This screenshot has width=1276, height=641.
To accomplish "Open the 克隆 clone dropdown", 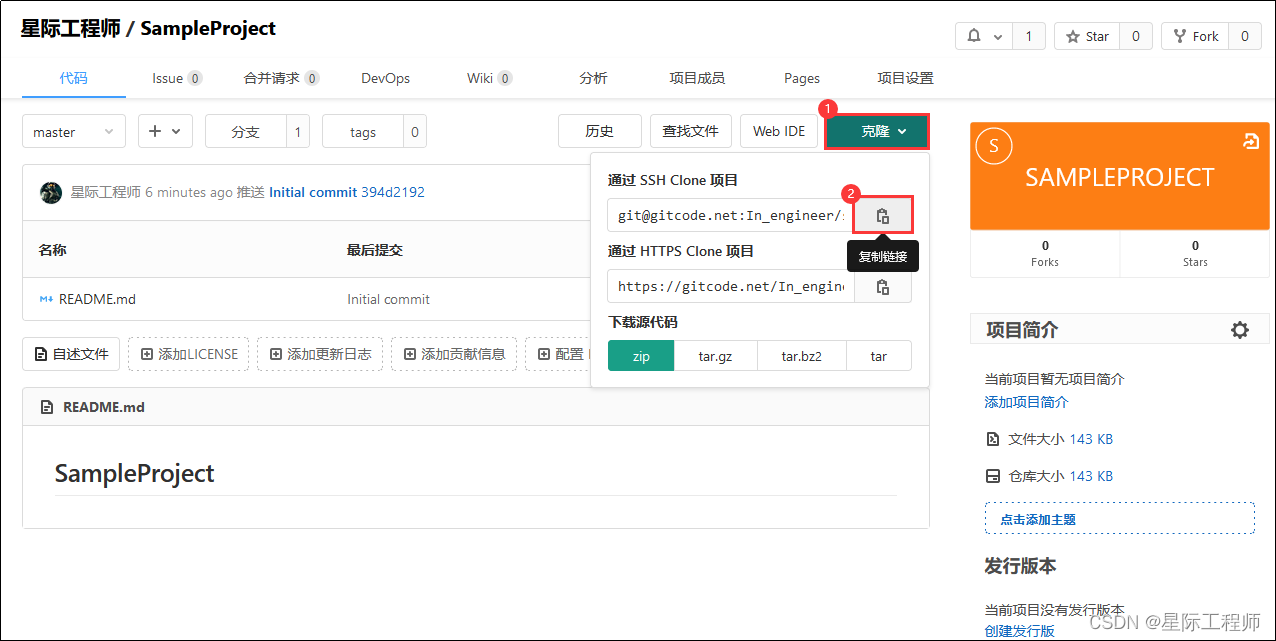I will (877, 131).
